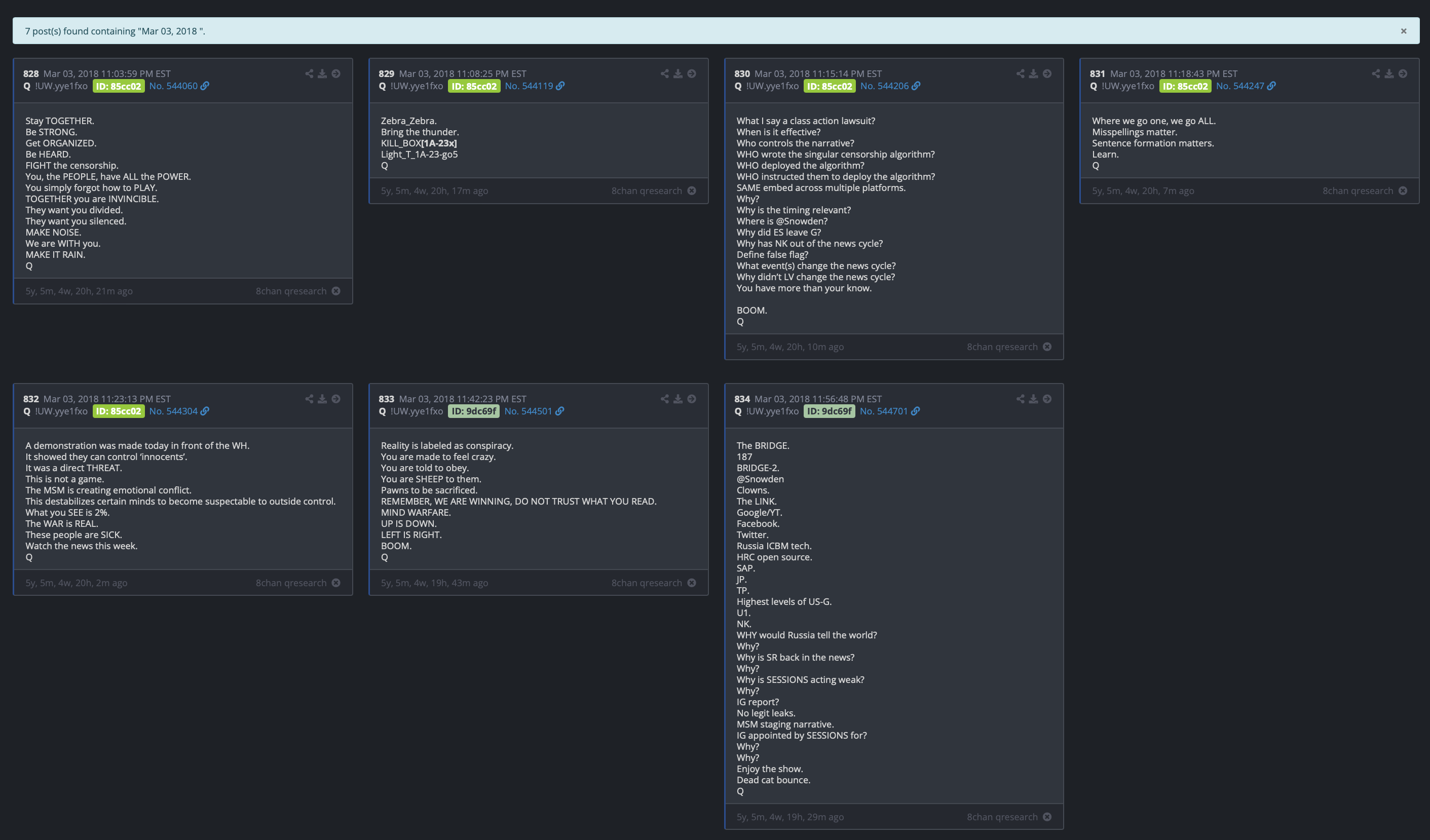Click the 'MAKE IT RAIN.' line in post 828
This screenshot has width=1430, height=840.
click(x=55, y=255)
